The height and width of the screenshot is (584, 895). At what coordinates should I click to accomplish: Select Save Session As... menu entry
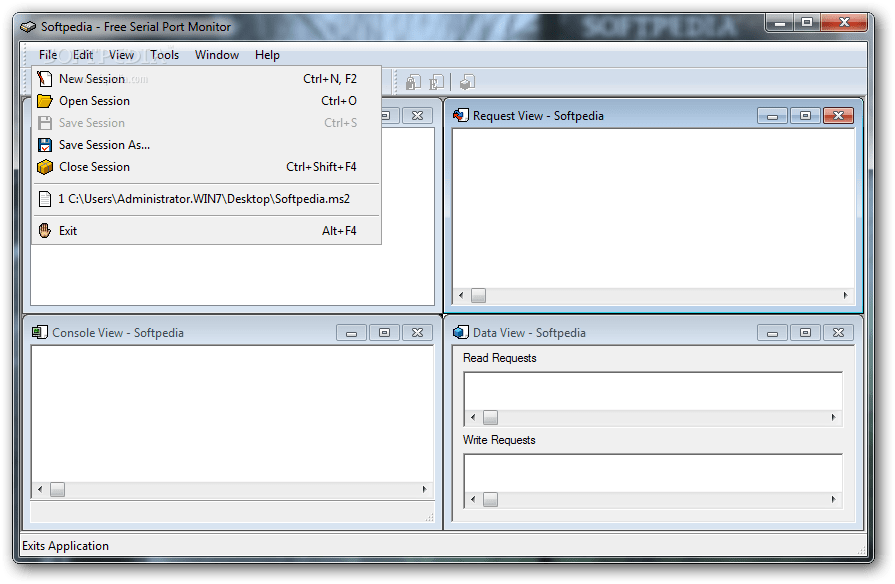point(207,145)
